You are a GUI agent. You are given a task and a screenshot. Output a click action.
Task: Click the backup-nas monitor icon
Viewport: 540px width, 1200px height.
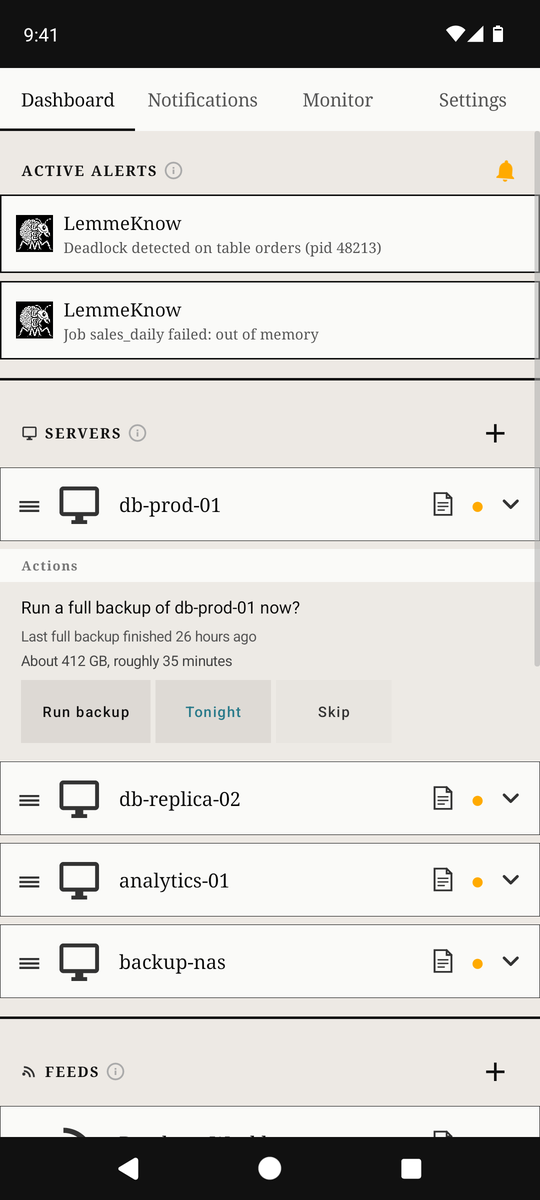pos(79,962)
